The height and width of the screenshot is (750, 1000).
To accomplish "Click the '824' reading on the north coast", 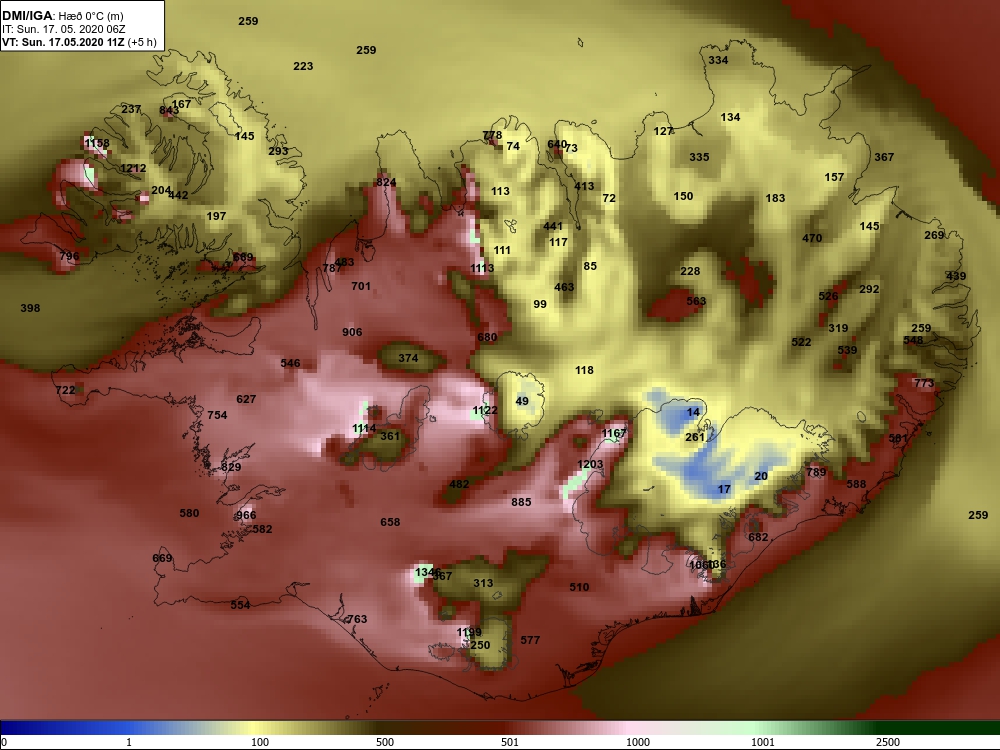I will [x=386, y=182].
